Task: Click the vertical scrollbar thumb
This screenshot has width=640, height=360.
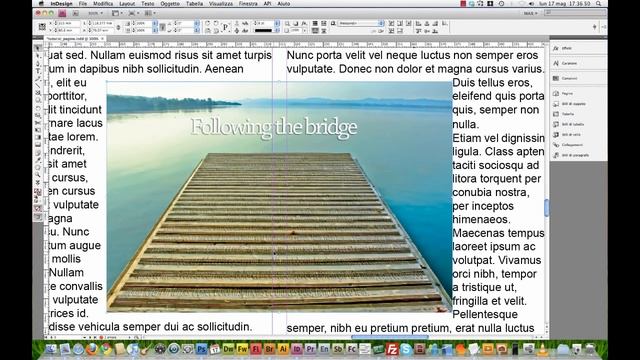Action: pyautogui.click(x=547, y=207)
